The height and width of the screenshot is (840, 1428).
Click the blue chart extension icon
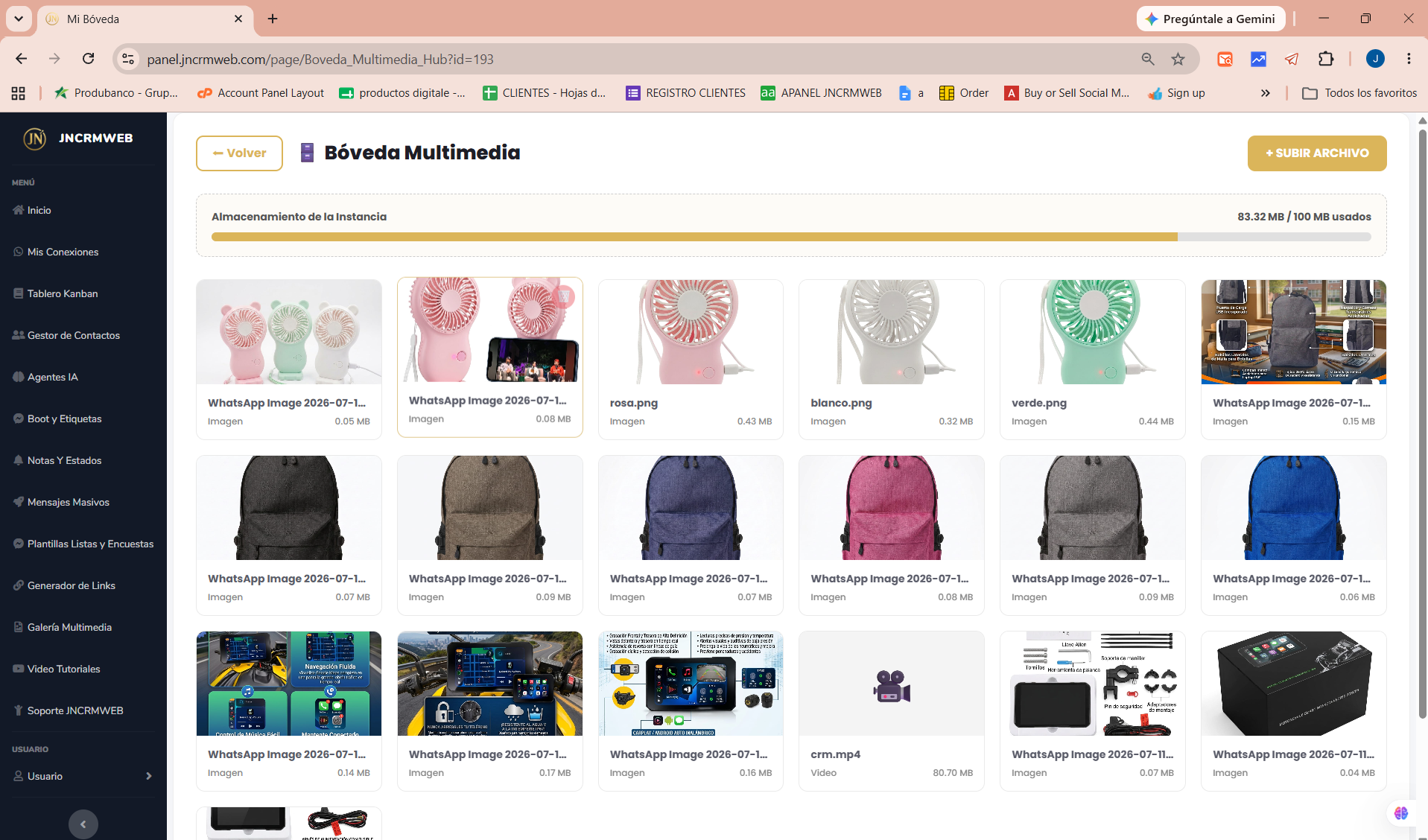tap(1258, 59)
